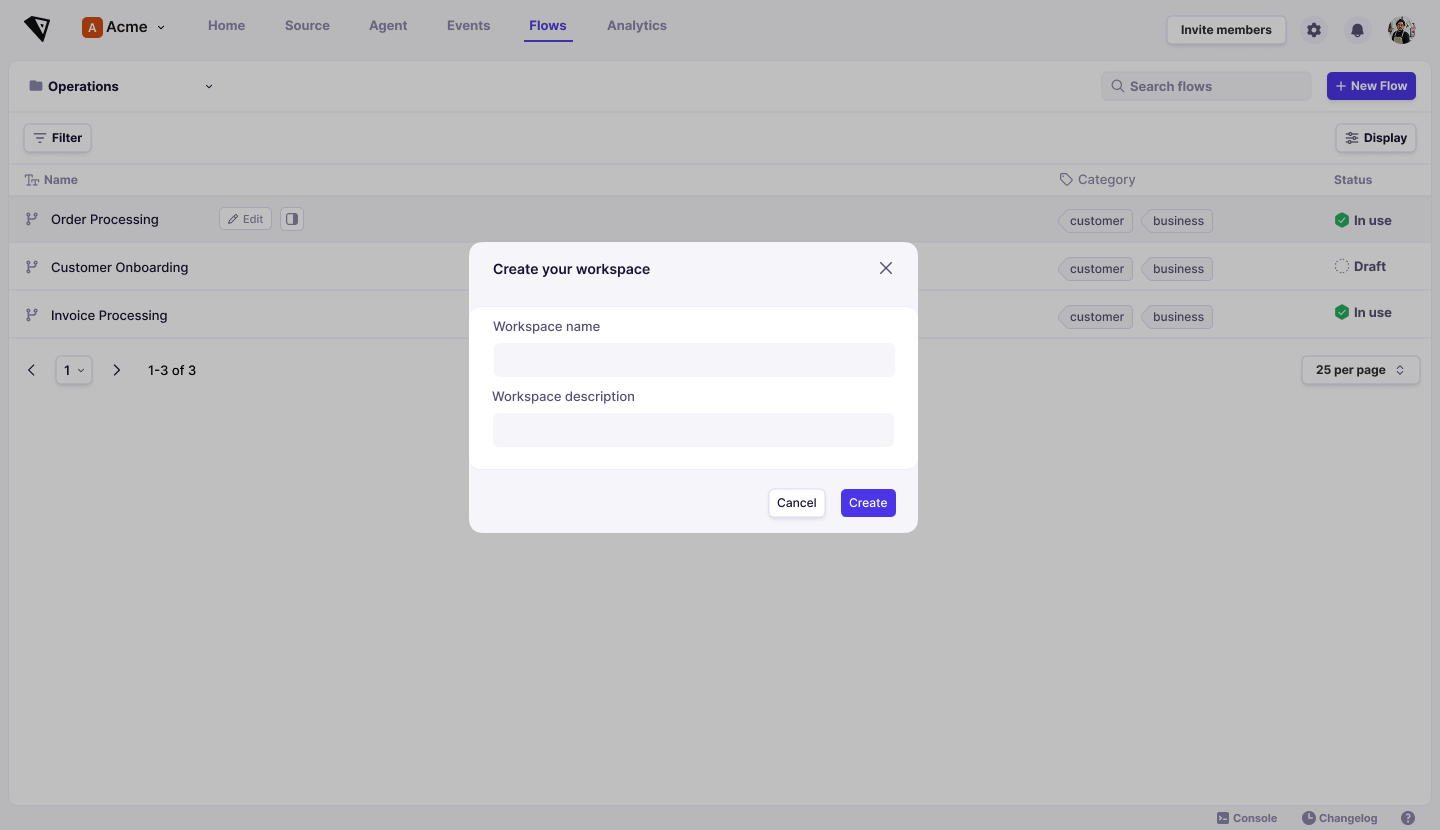Screen dimensions: 1440x830
Task: Open the Agent tab
Action: coord(388,26)
